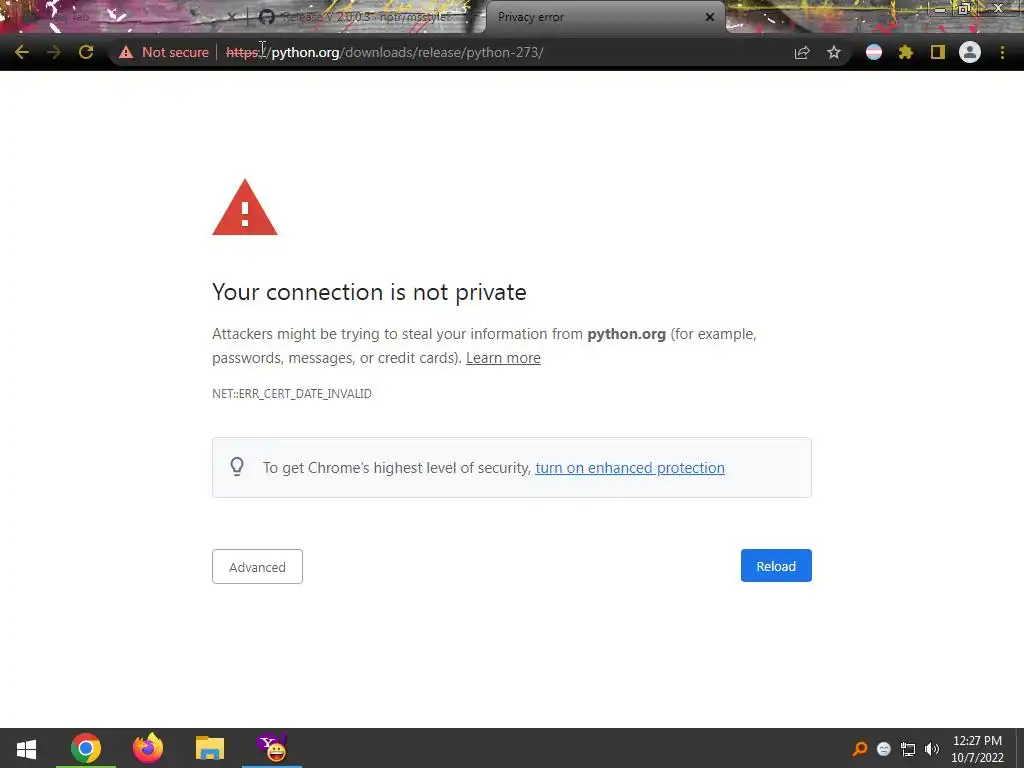1024x768 pixels.
Task: Click the white face tray icon
Action: (x=884, y=749)
